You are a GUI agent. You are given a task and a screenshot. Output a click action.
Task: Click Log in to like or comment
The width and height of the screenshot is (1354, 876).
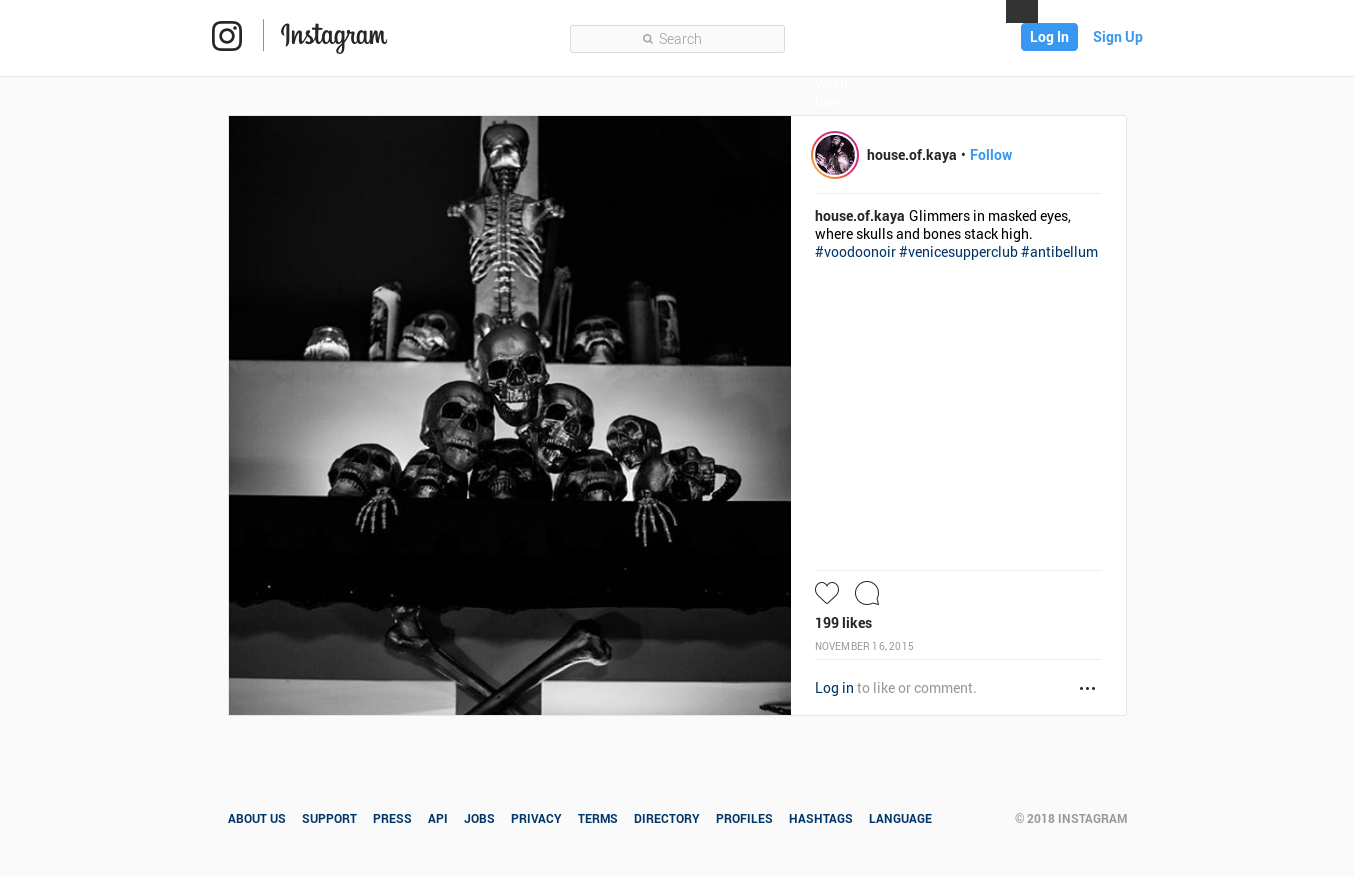pos(834,688)
